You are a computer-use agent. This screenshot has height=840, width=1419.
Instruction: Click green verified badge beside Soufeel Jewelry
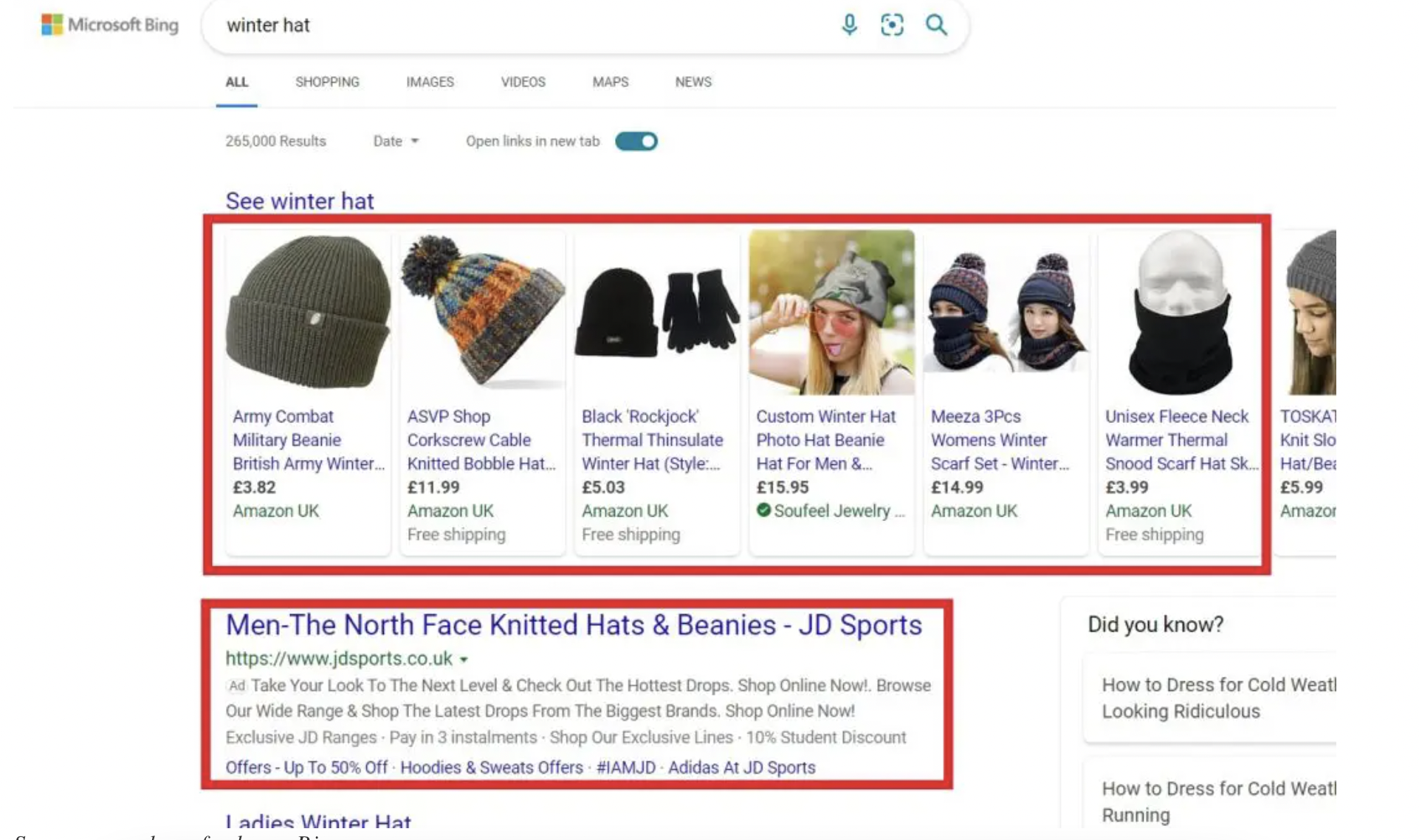click(763, 510)
